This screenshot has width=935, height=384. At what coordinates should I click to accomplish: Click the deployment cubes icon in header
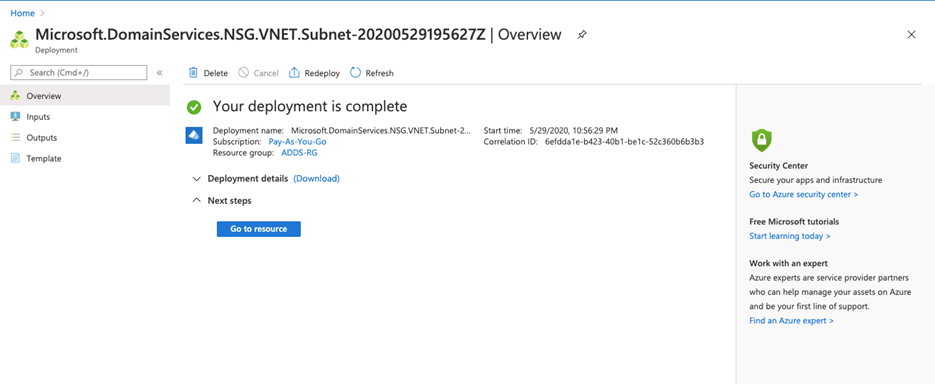tap(19, 40)
